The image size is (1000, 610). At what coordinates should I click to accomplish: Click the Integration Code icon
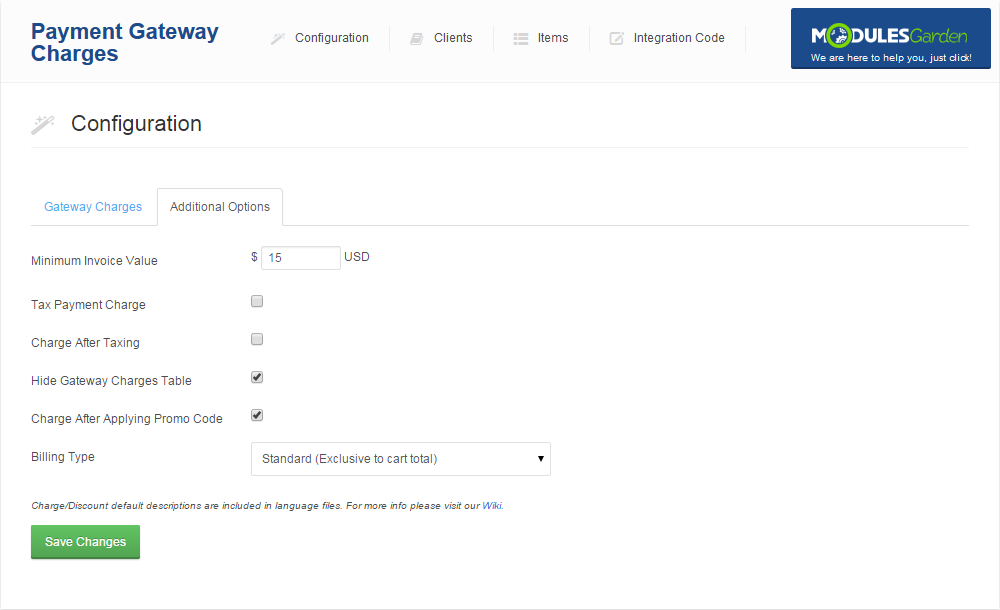click(617, 38)
